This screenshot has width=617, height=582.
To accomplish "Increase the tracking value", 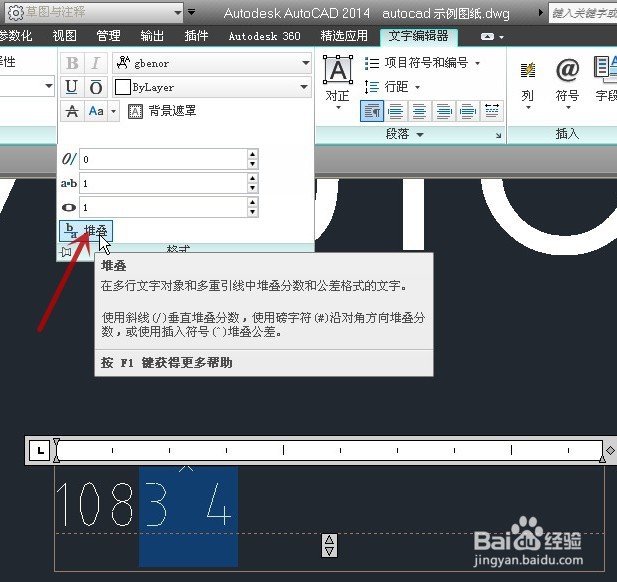I will [x=253, y=178].
